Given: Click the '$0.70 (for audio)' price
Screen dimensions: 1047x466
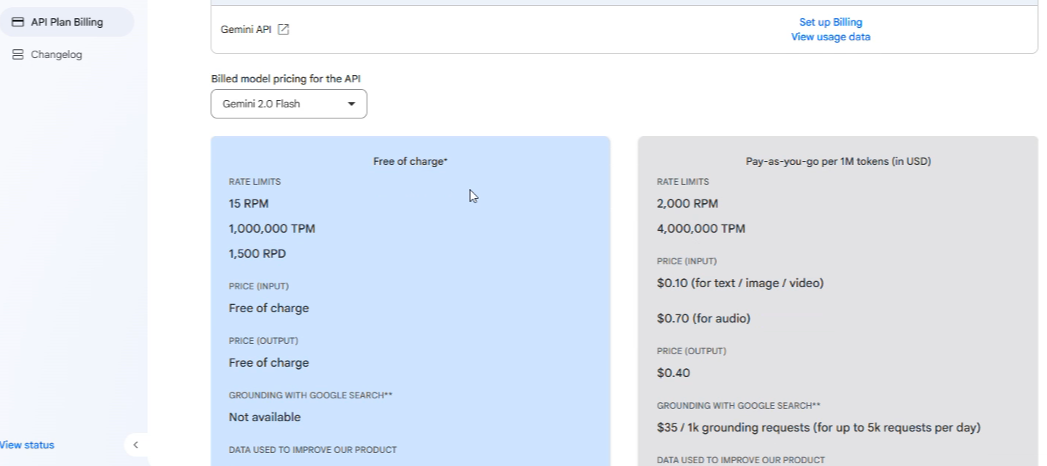Looking at the screenshot, I should (x=703, y=318).
